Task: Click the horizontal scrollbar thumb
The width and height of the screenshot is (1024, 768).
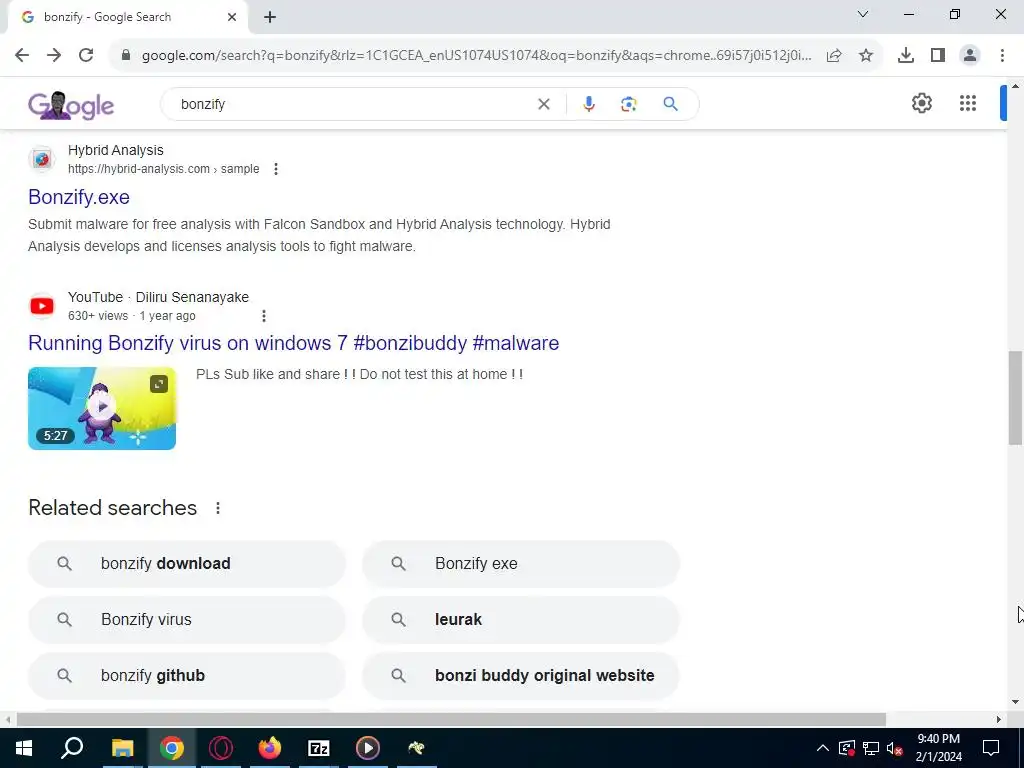Action: coord(451,720)
